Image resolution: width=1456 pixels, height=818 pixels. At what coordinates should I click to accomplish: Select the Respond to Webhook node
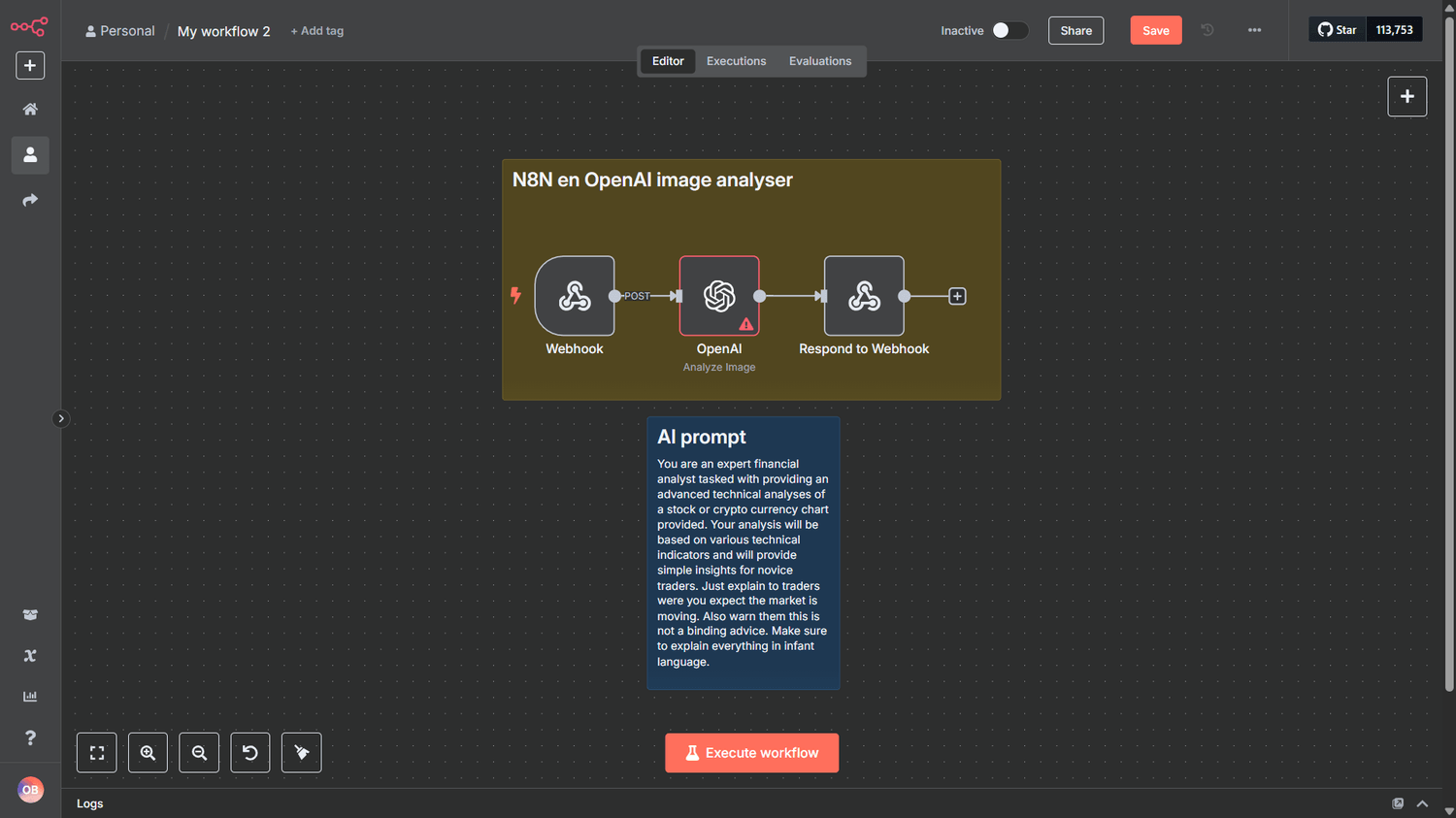click(864, 296)
